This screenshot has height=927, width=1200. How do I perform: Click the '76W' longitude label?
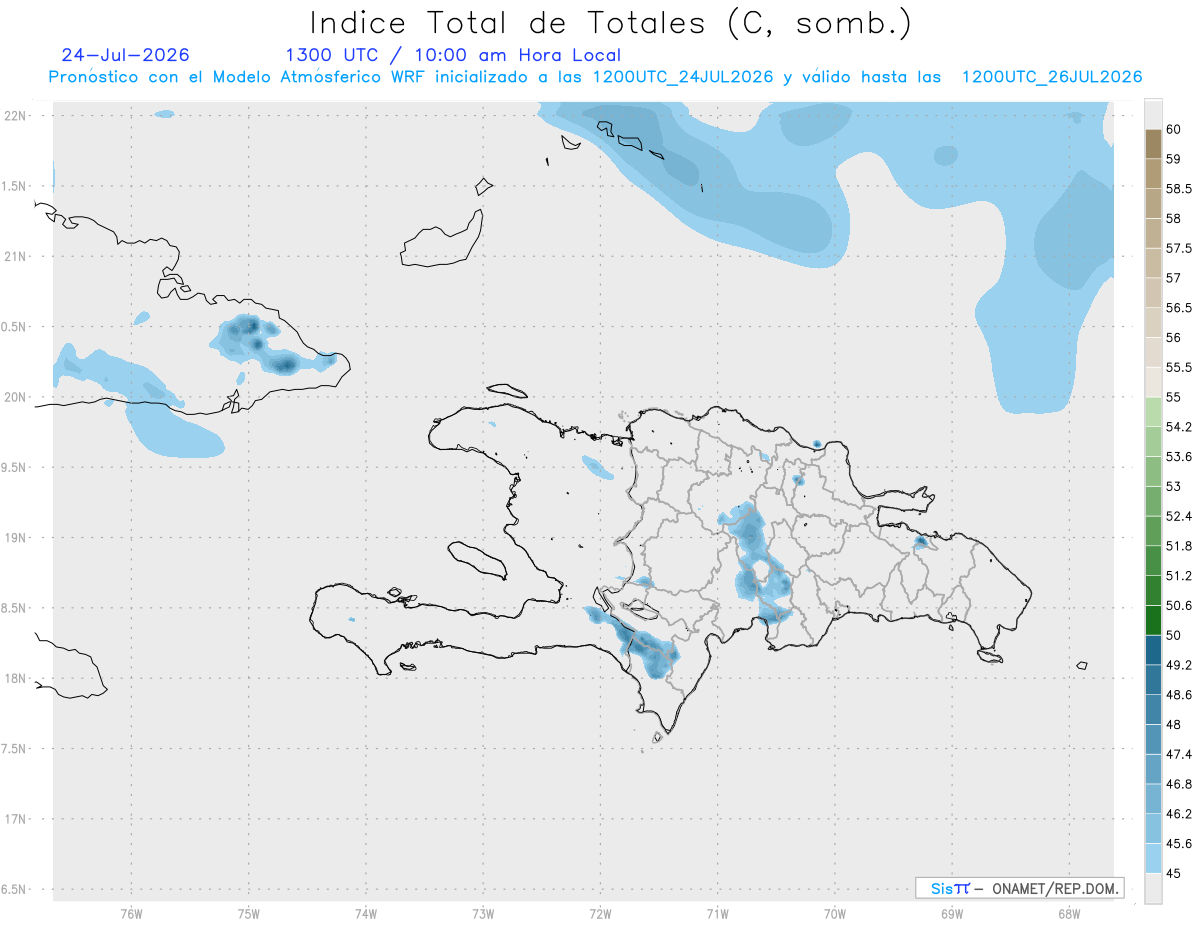point(131,913)
